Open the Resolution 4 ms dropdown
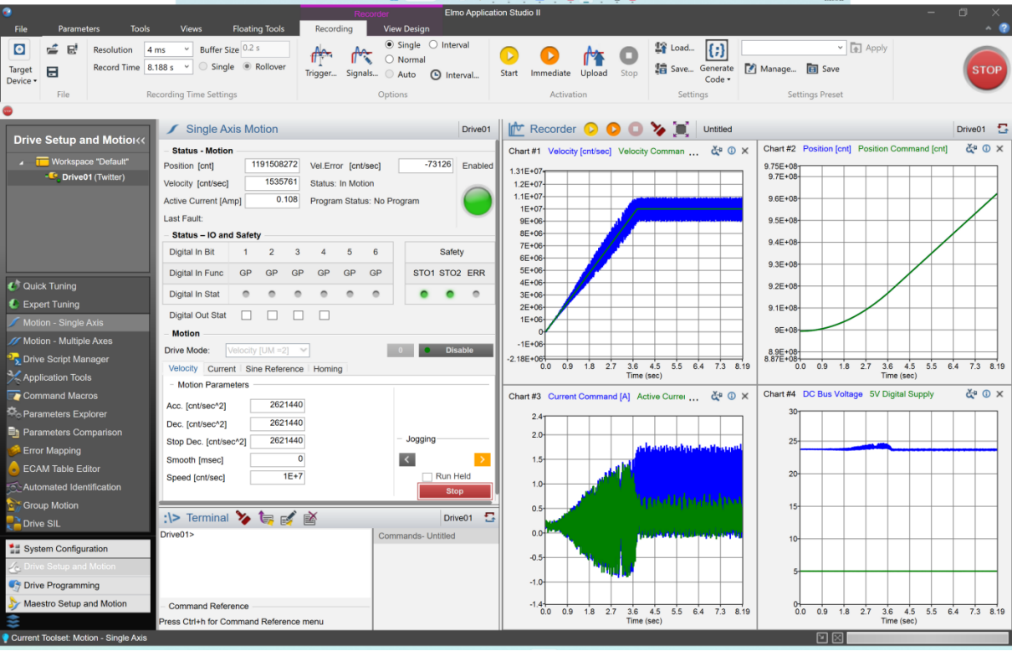1012x651 pixels. (168, 50)
